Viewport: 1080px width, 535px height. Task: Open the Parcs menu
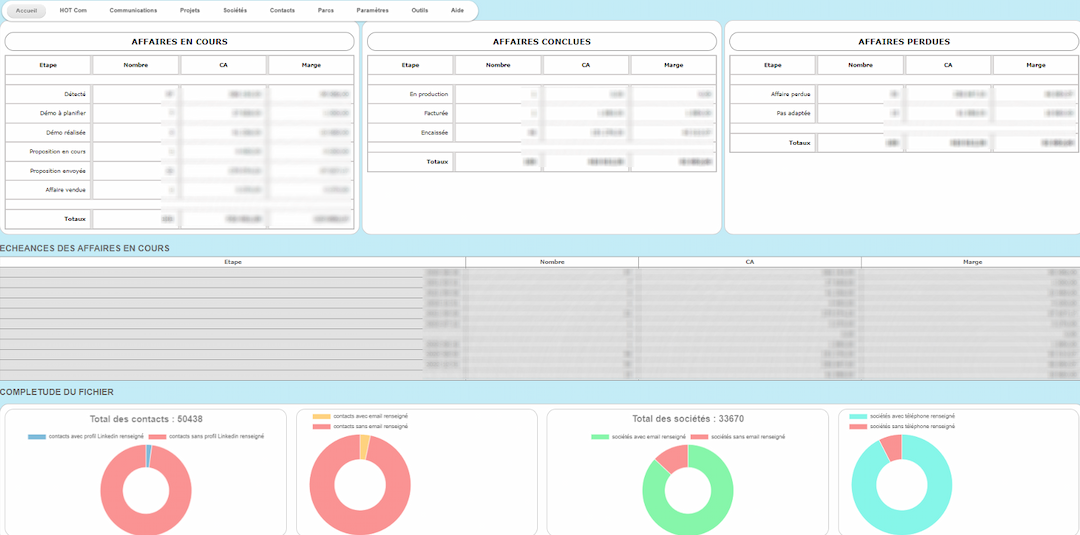pos(326,11)
